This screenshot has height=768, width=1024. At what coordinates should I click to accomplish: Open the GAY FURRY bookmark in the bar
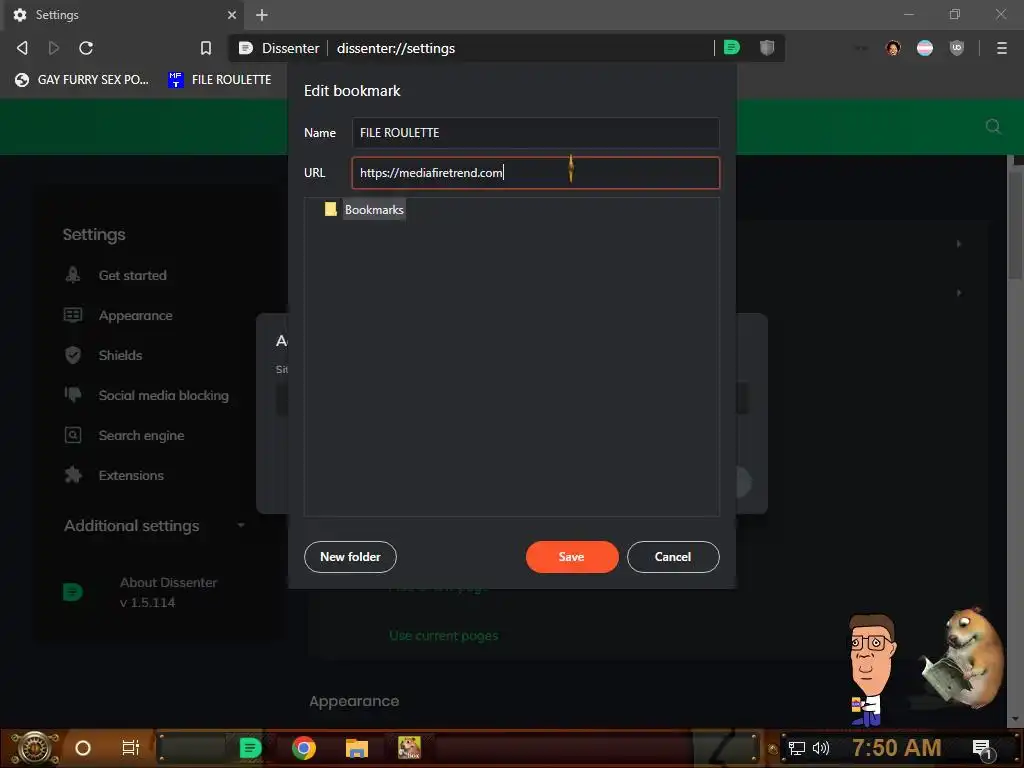82,80
